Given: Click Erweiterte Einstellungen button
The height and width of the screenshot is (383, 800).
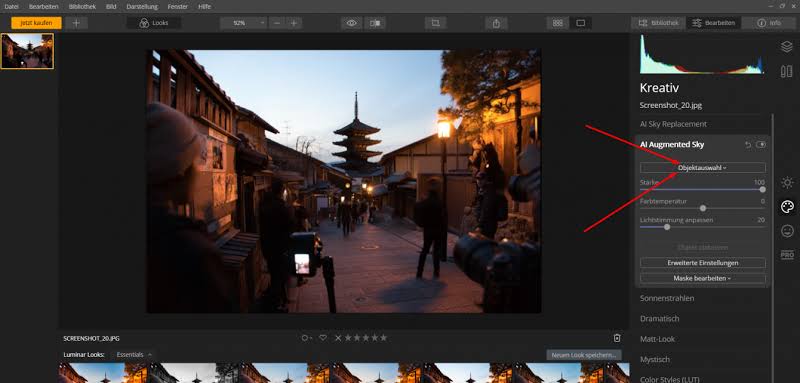Looking at the screenshot, I should pyautogui.click(x=703, y=263).
